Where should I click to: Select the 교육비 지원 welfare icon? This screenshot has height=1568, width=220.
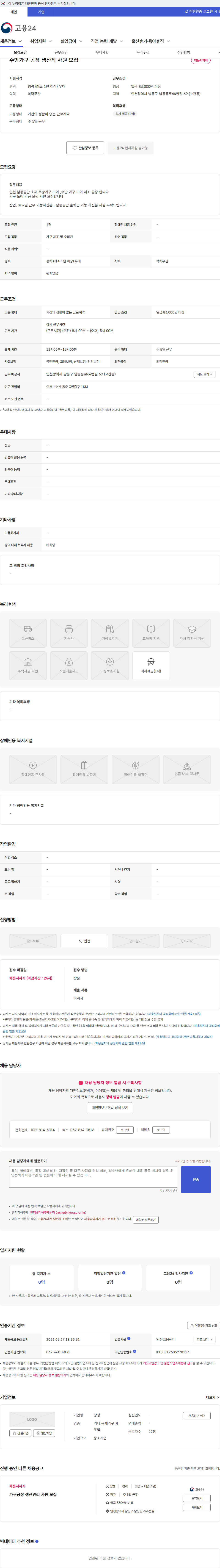point(151,633)
